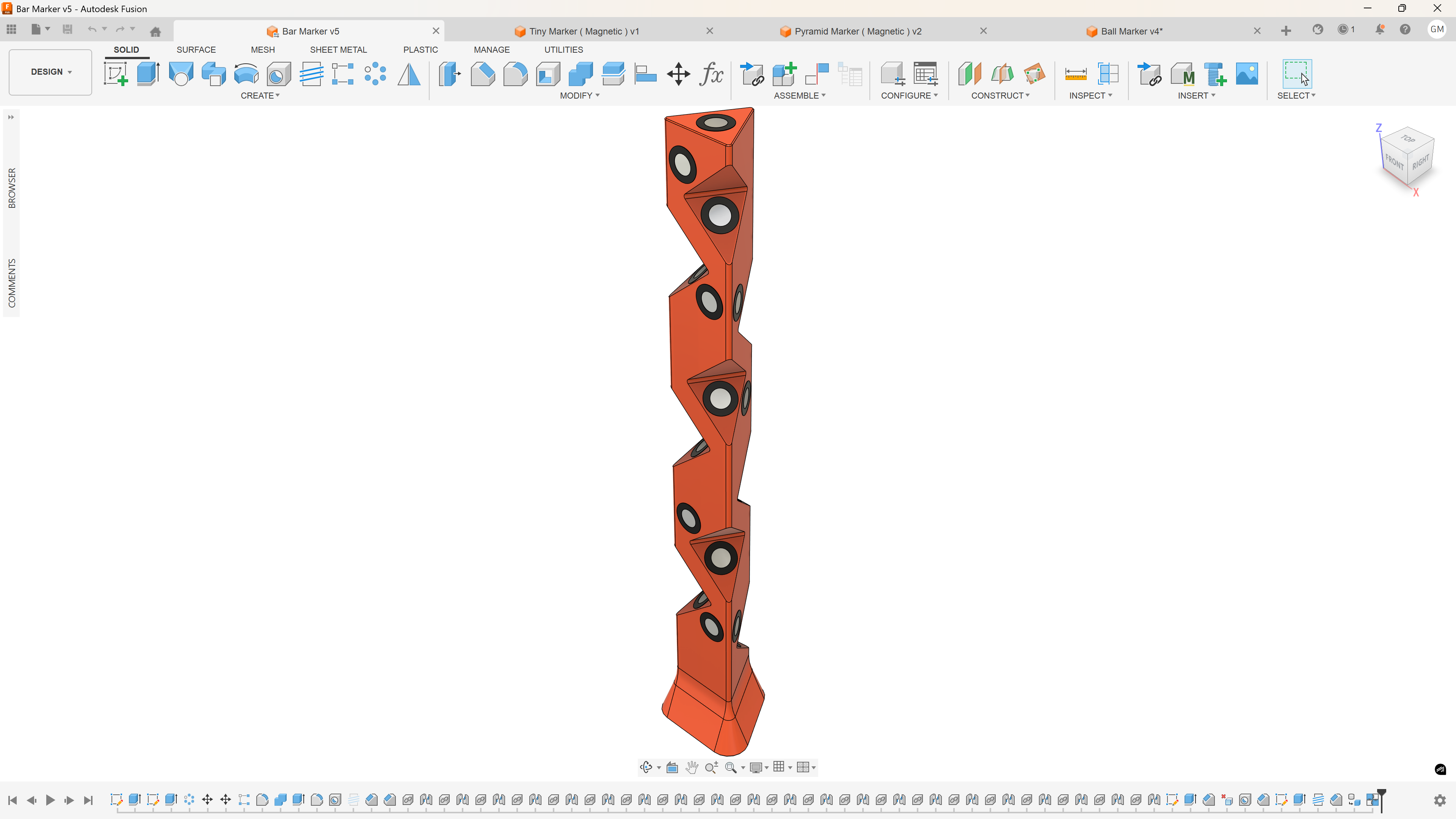
Task: Select the Measure tool
Action: tap(1076, 74)
